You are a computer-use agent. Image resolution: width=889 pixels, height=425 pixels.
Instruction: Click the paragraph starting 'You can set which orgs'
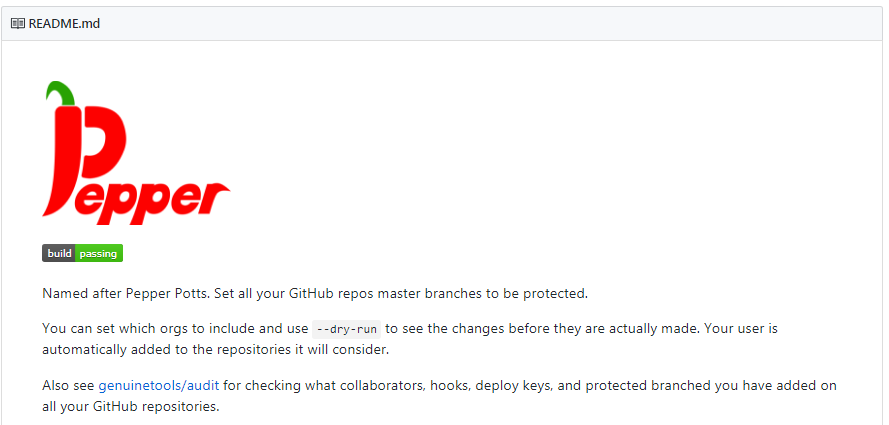click(410, 339)
